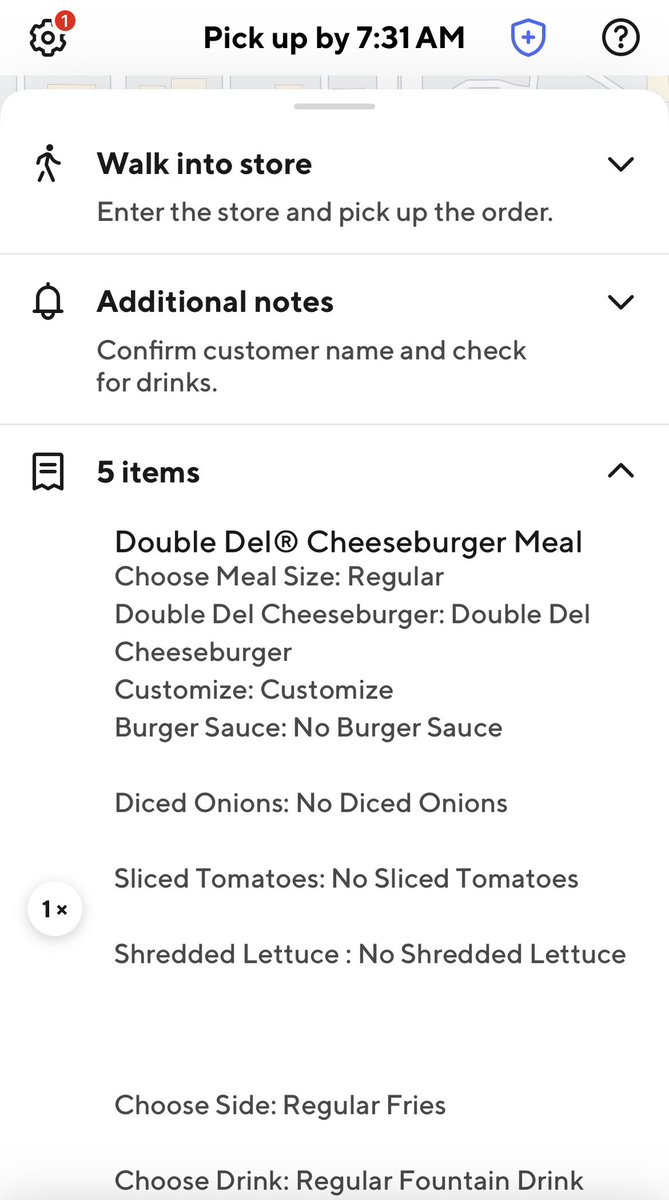Image resolution: width=669 pixels, height=1200 pixels.
Task: Tap the 5 items heading
Action: tap(148, 472)
